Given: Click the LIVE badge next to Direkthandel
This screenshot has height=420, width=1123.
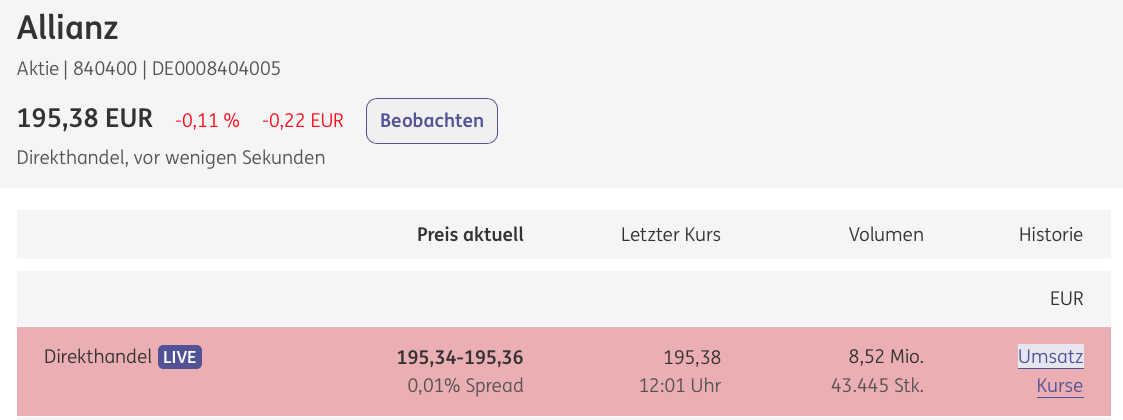Looking at the screenshot, I should pos(180,357).
